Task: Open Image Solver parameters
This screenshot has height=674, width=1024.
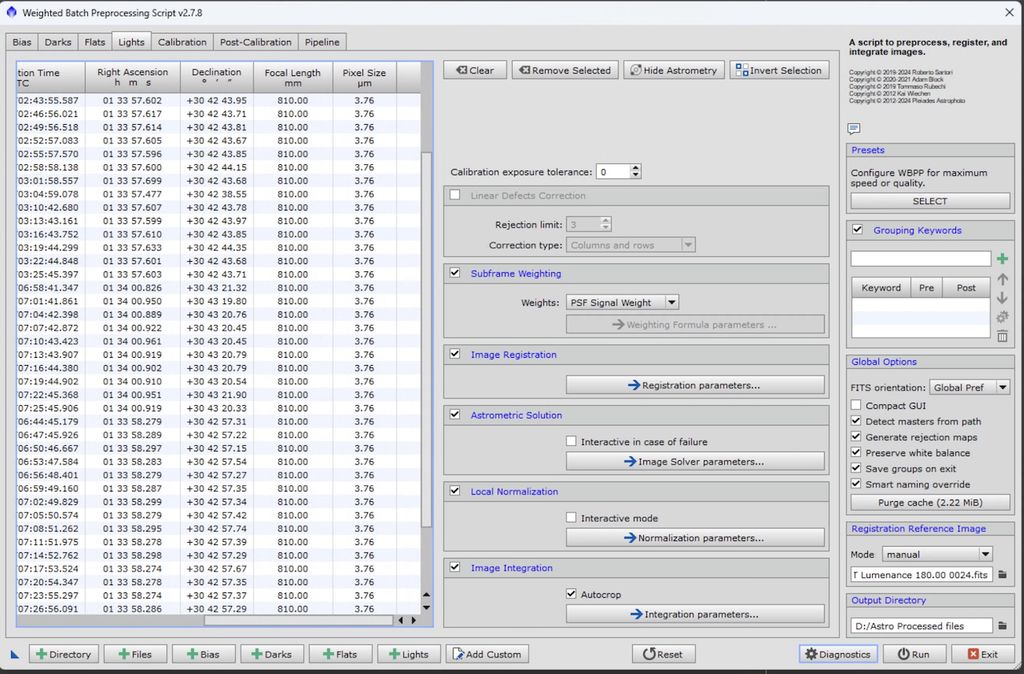Action: pyautogui.click(x=695, y=462)
